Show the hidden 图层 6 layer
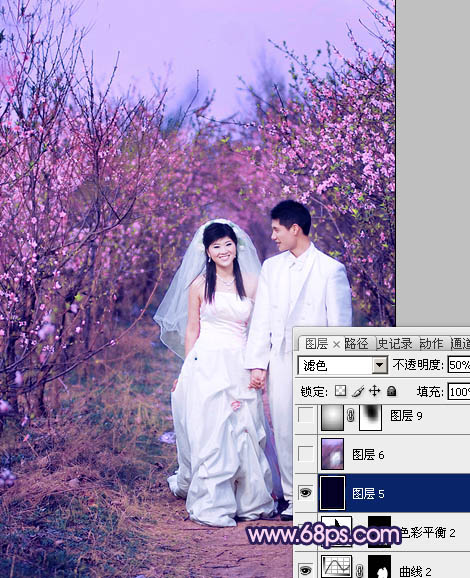The image size is (470, 578). (x=306, y=454)
